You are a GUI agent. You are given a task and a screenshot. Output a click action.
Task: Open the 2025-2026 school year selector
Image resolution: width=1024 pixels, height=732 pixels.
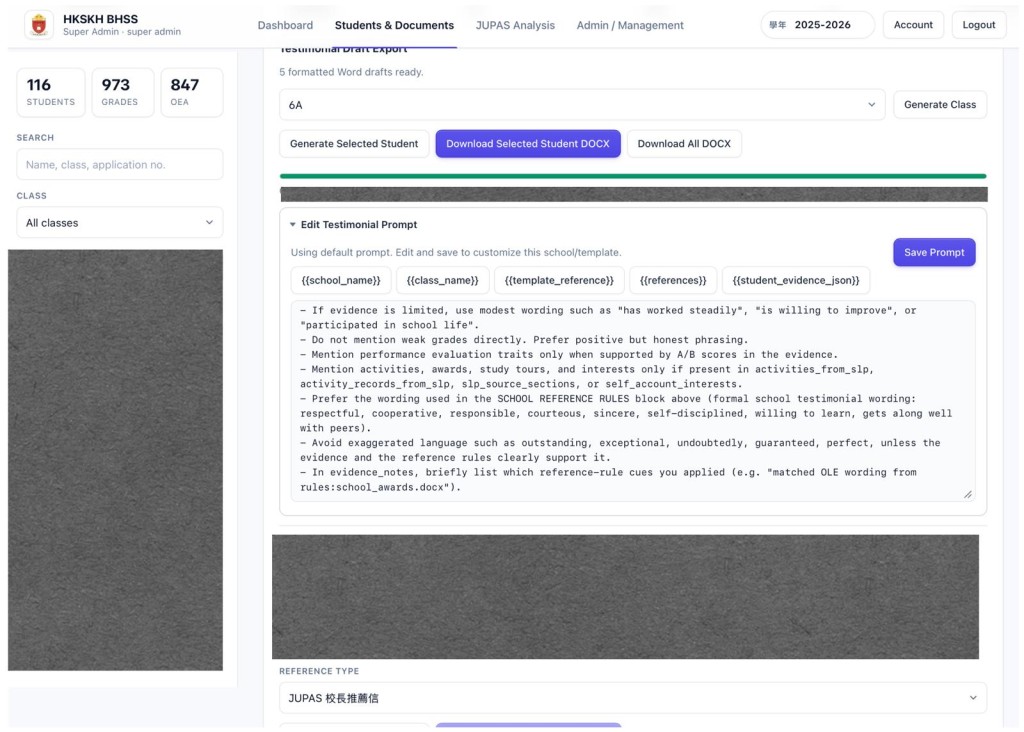coord(817,25)
